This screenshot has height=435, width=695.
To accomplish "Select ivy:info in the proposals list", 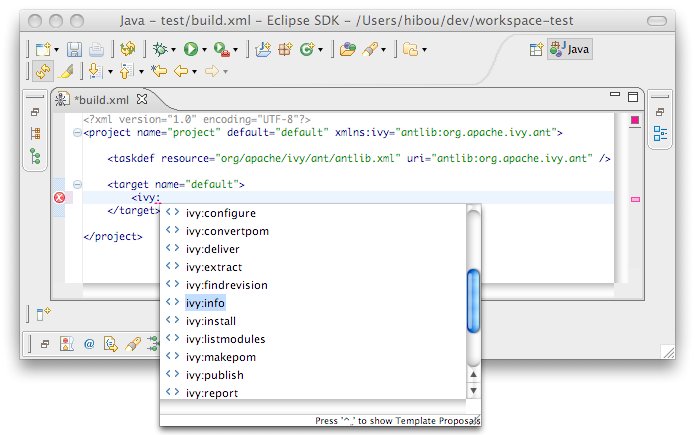I will [204, 303].
